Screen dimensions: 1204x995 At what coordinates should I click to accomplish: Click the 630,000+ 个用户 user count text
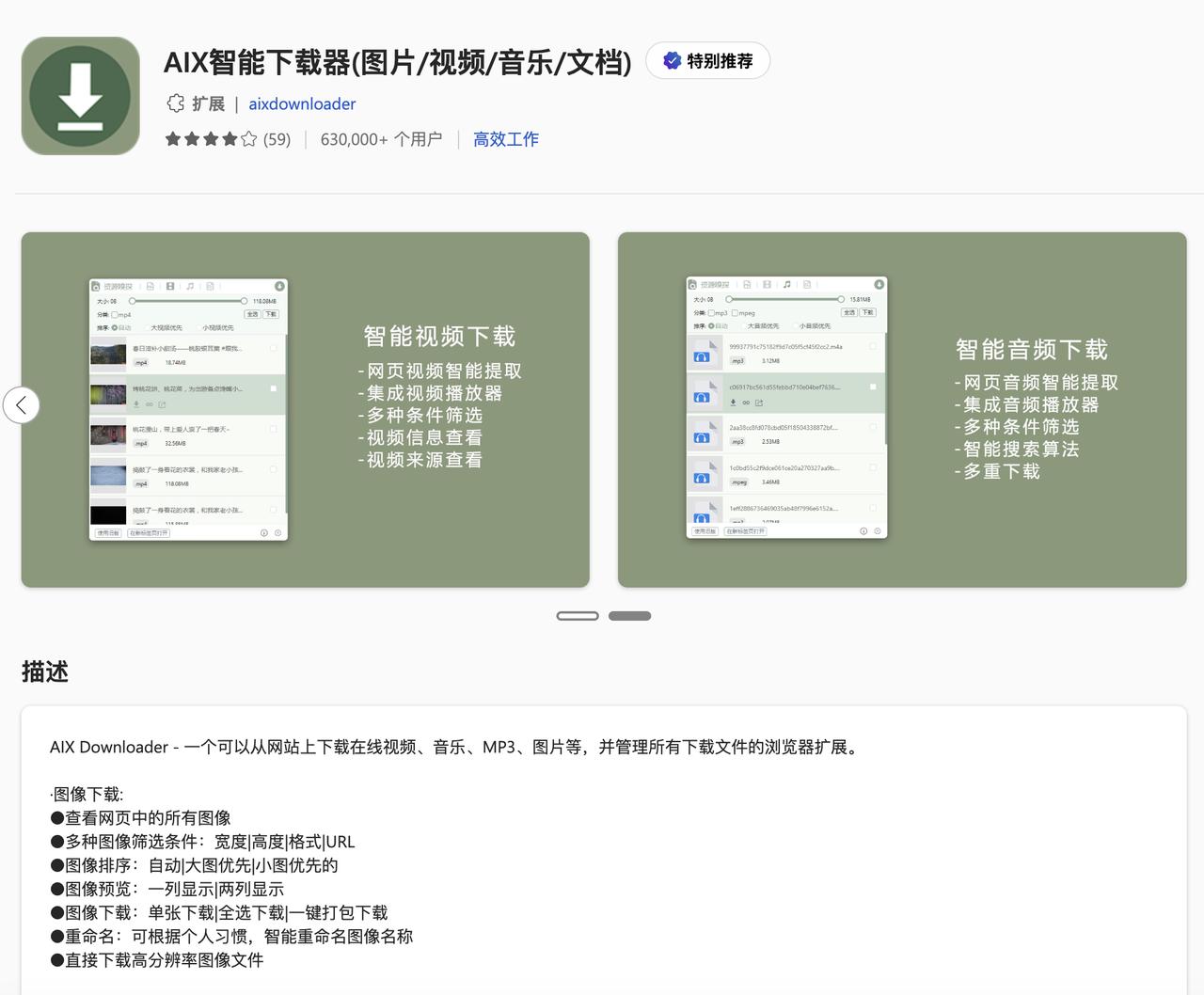[x=381, y=139]
